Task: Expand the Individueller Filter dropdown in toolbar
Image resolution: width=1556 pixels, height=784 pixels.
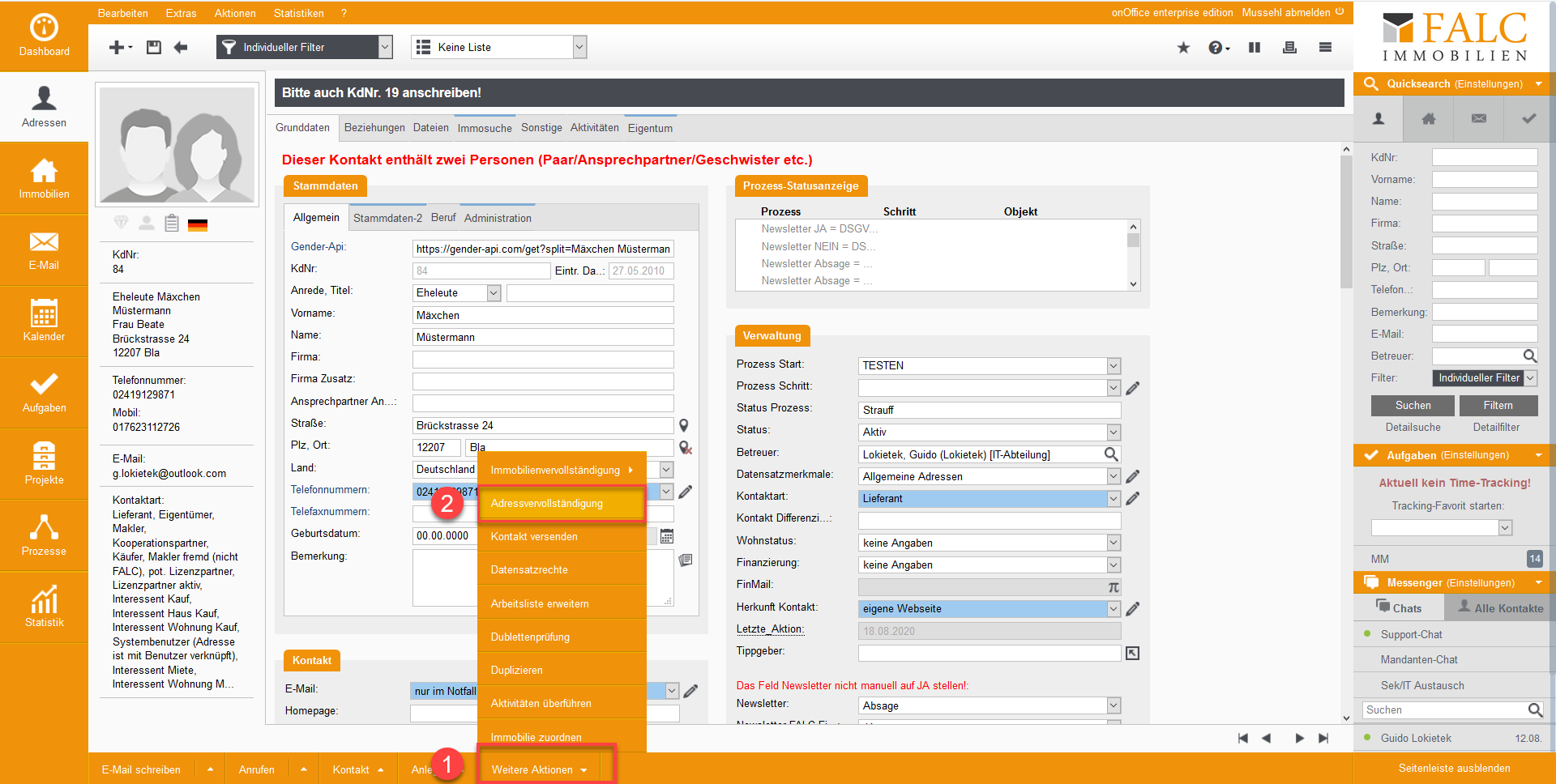Action: [x=385, y=48]
